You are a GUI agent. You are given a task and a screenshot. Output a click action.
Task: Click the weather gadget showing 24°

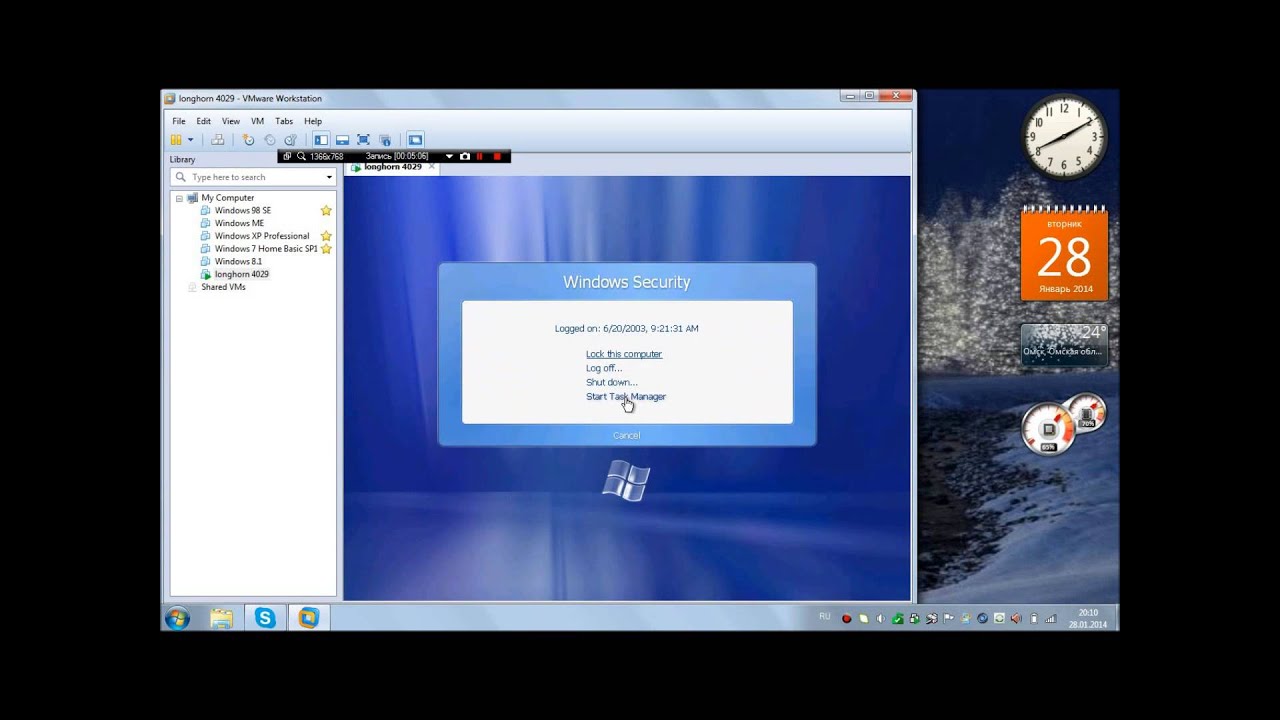(x=1064, y=343)
